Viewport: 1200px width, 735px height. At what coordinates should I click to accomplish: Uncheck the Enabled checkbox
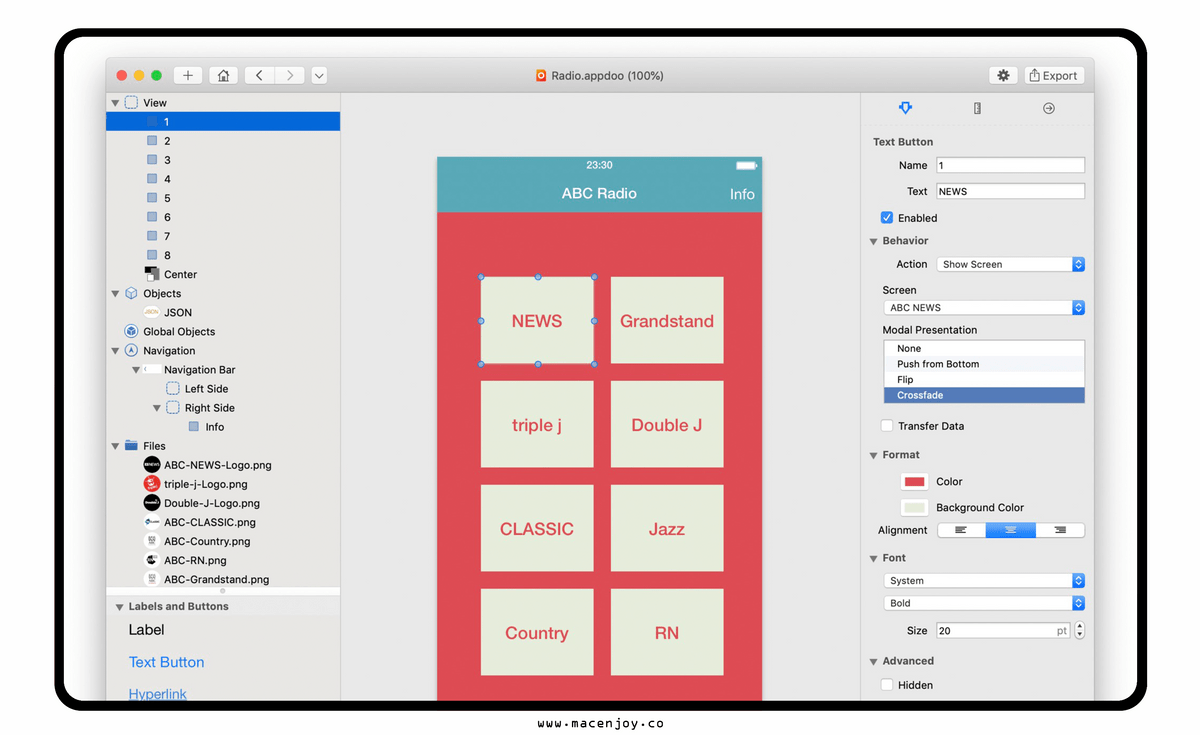click(x=887, y=218)
